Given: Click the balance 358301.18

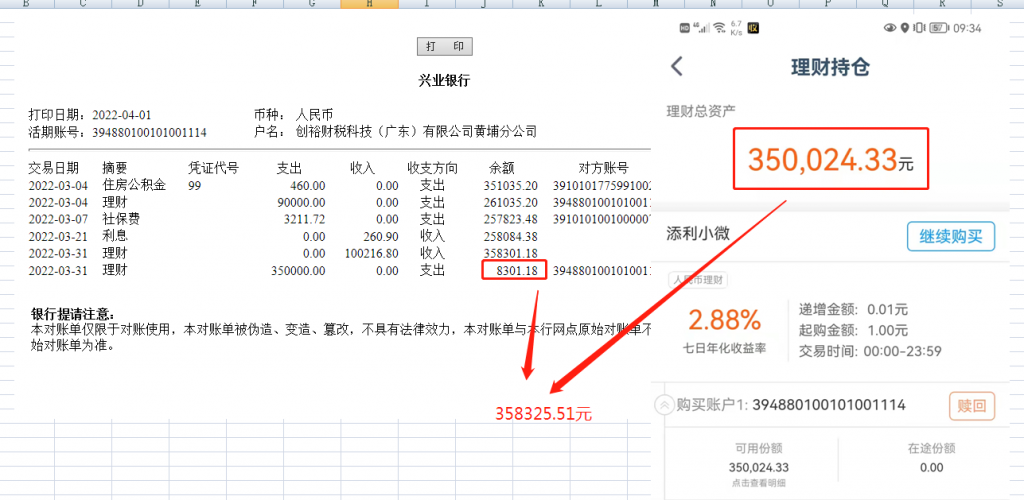Looking at the screenshot, I should [511, 253].
